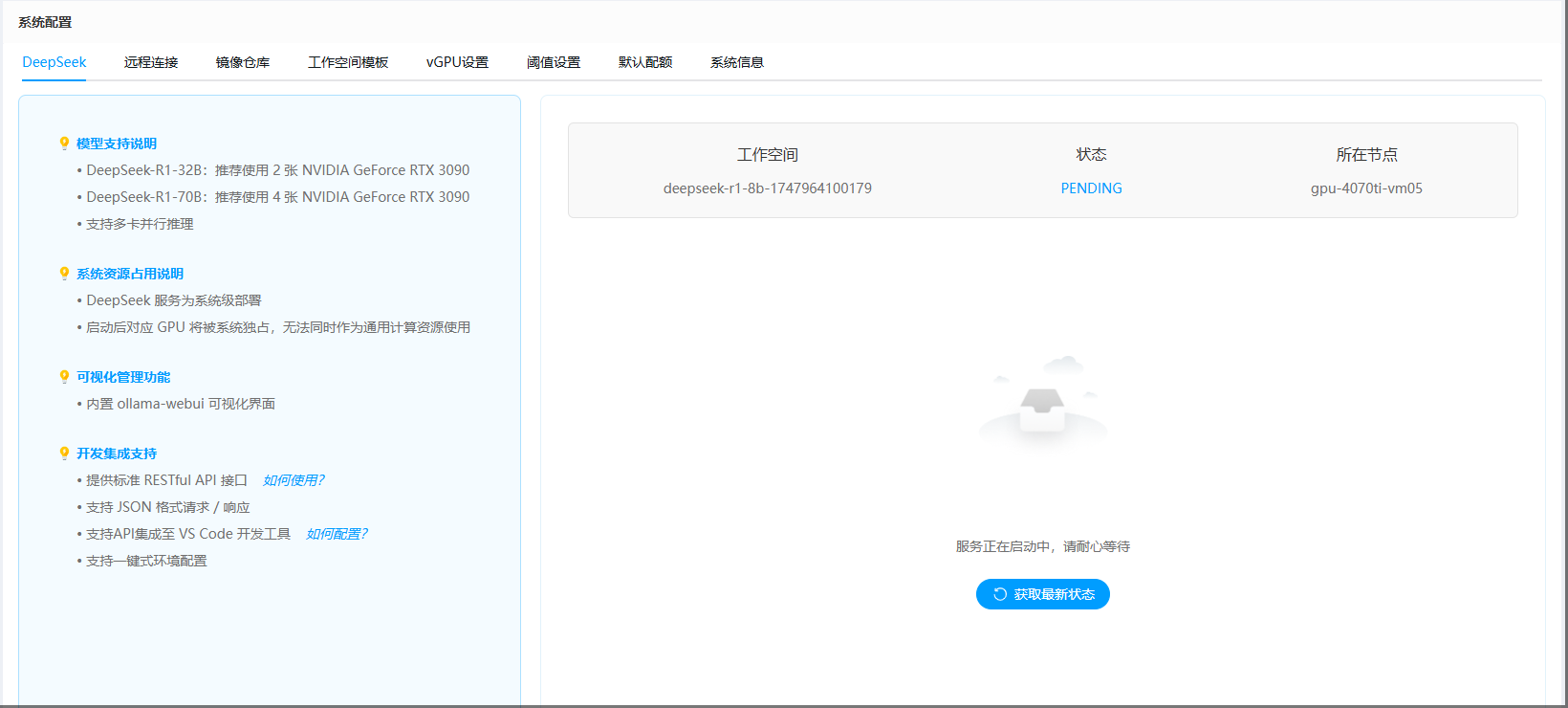Screen dimensions: 1568x708
Task: Click the lightbulb icon beside 开发集成支持
Action: click(x=64, y=454)
